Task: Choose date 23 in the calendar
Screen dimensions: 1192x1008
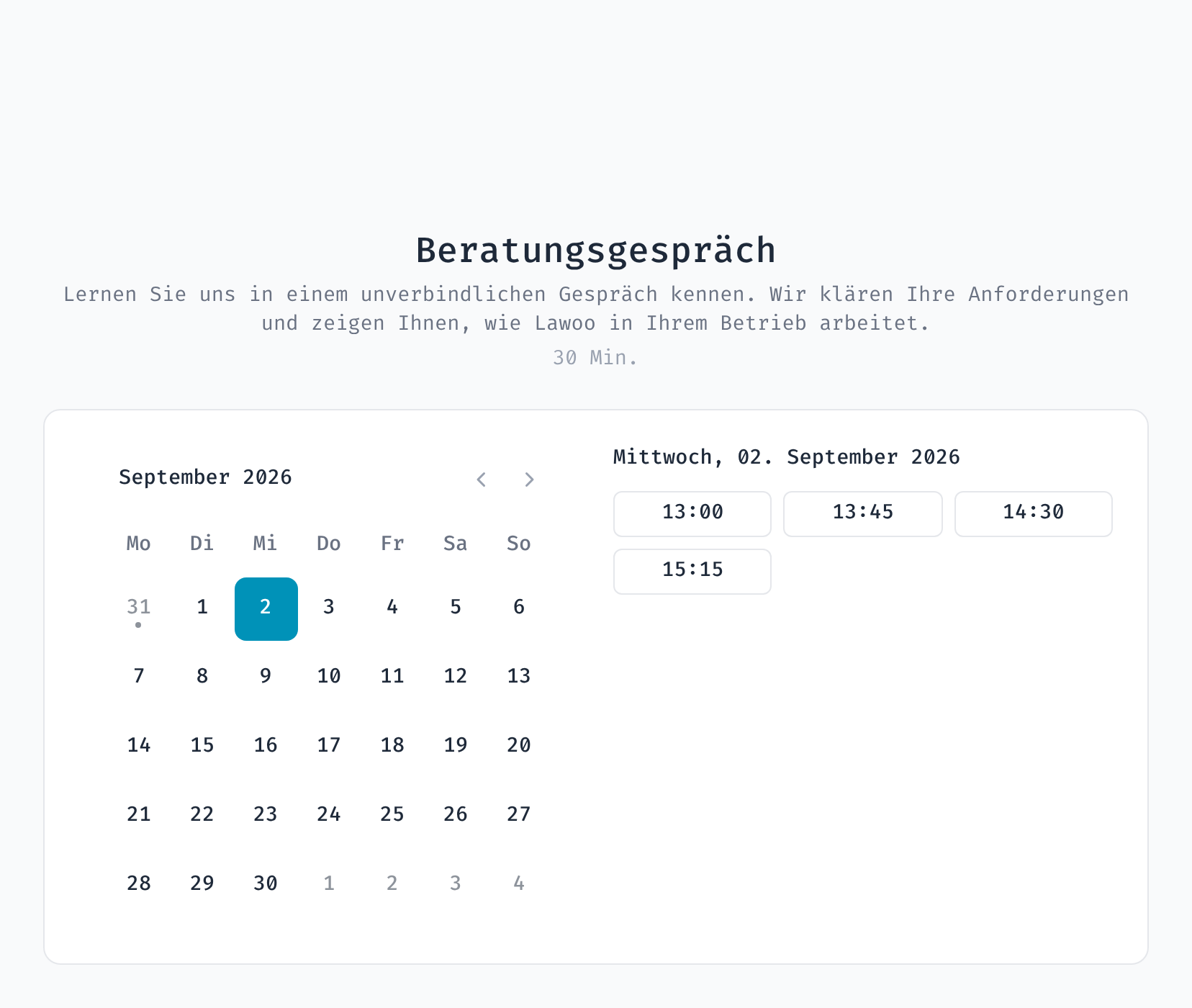Action: [x=266, y=816]
